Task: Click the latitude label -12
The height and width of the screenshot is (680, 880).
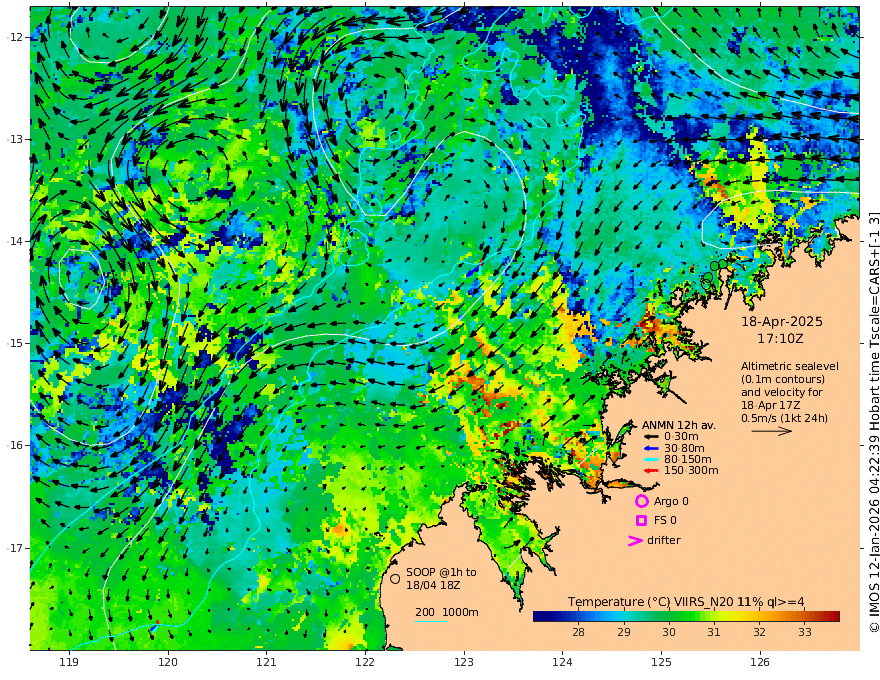Action: (15, 37)
